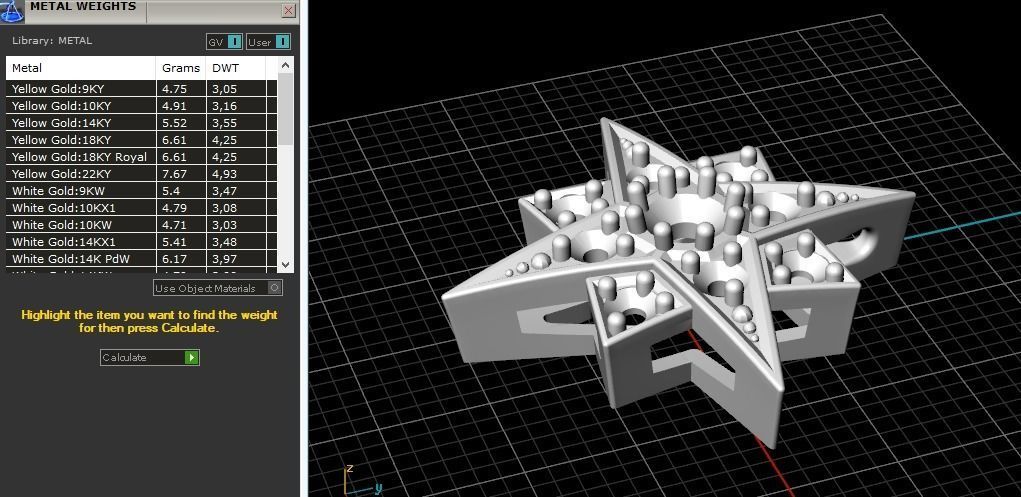Enable Use Object Materials option

tap(218, 288)
